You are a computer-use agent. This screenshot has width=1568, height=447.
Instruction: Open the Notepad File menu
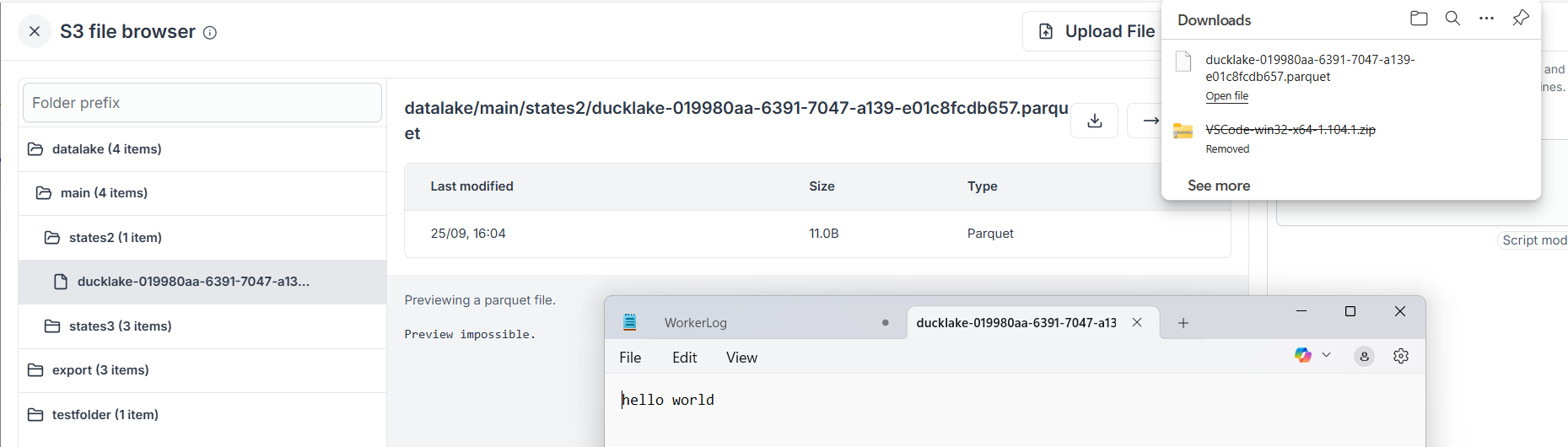click(630, 358)
